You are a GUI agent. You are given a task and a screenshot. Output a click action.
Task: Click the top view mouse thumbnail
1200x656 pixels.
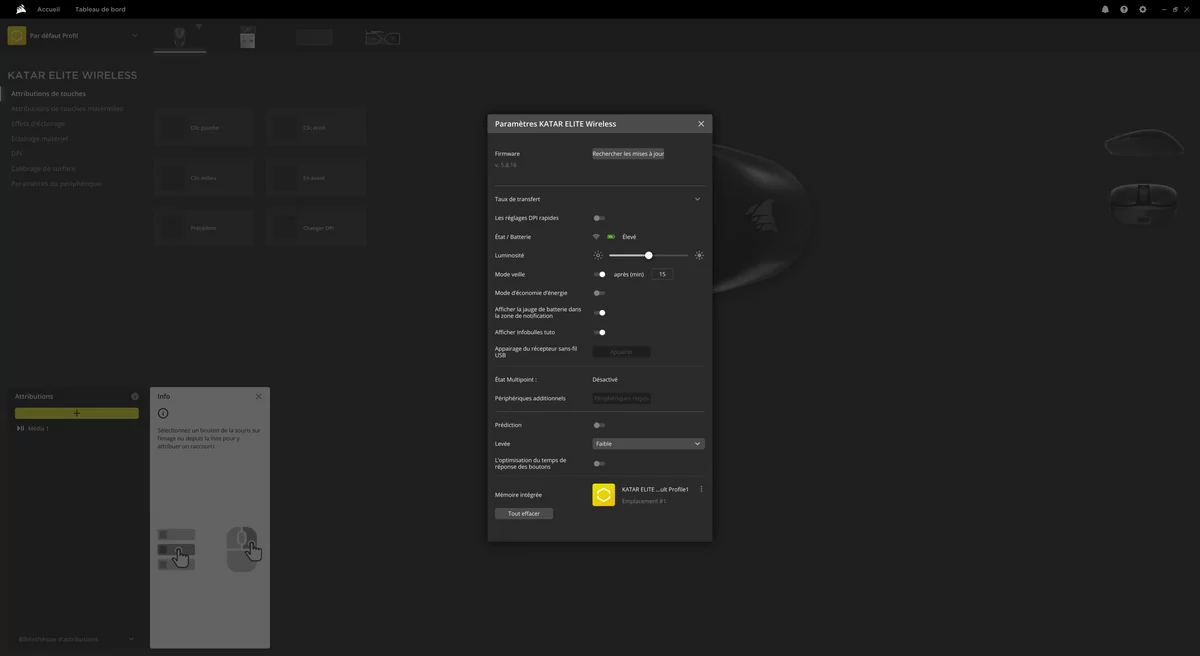point(1143,202)
